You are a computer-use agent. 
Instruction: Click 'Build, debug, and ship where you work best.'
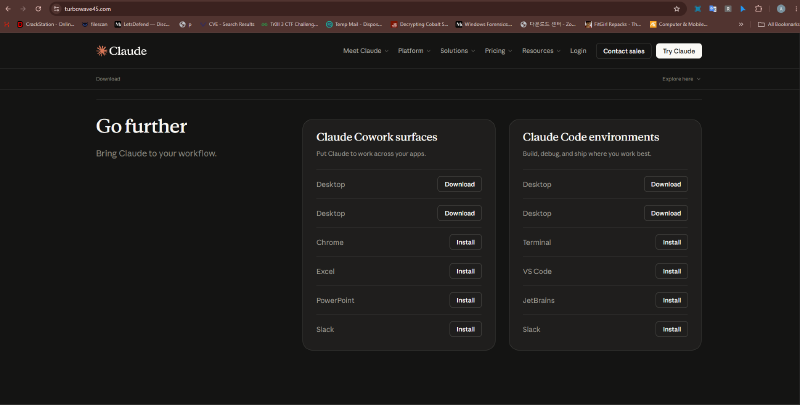[587, 154]
